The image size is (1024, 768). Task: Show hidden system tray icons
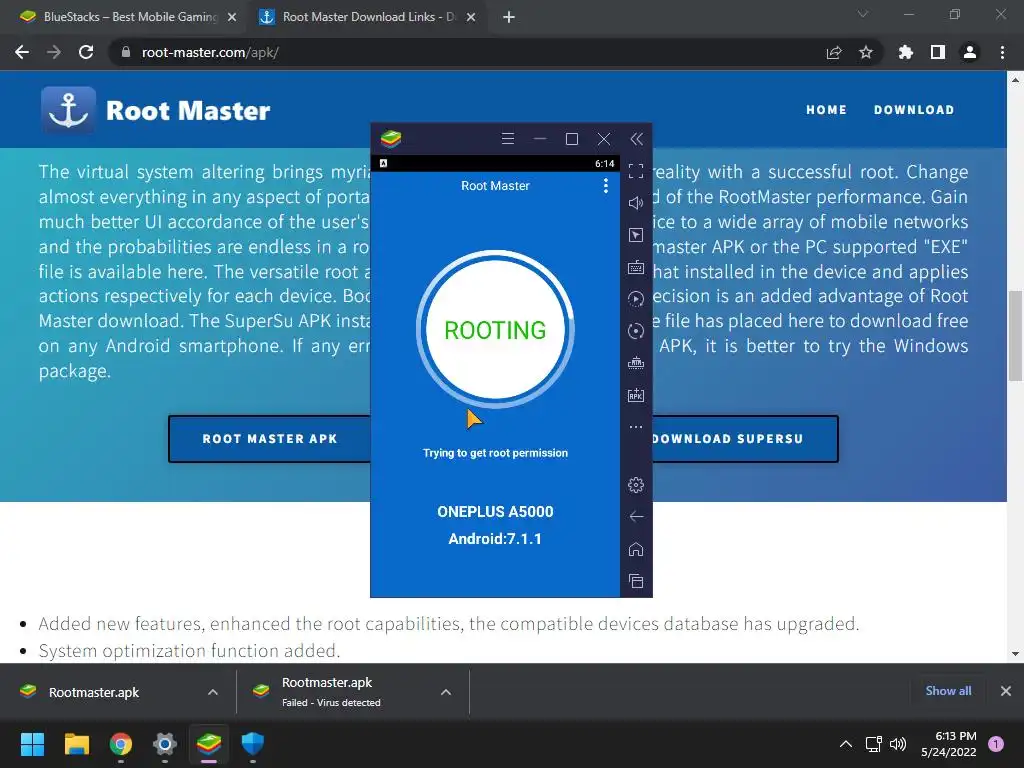846,744
